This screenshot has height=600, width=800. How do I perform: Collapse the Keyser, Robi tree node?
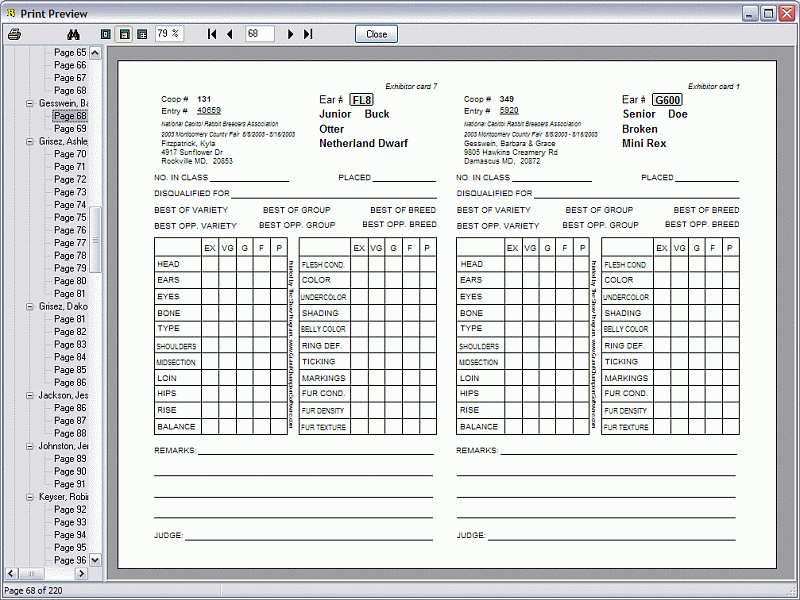tap(30, 496)
